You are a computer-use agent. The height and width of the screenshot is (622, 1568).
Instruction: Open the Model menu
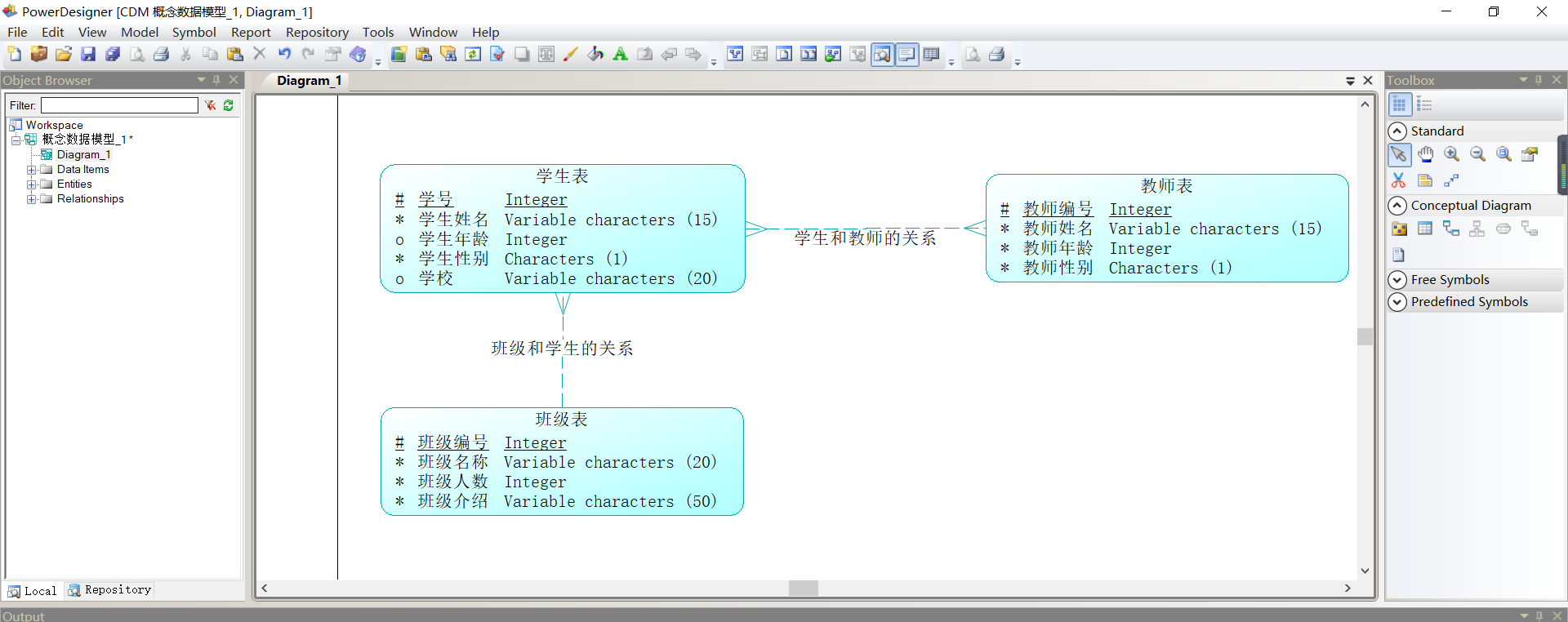point(140,32)
